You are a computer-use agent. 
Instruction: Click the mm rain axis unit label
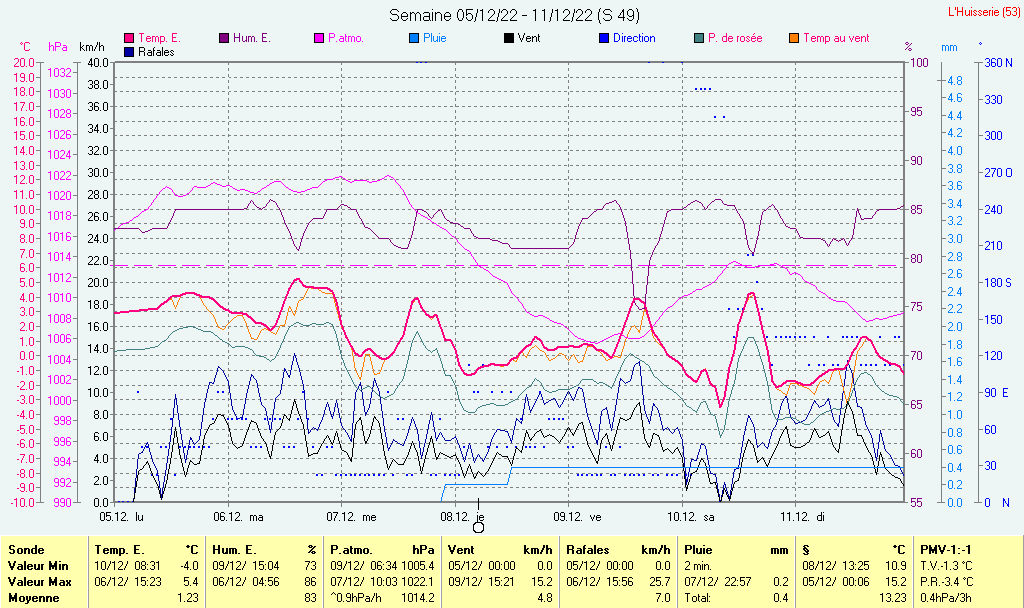[x=949, y=47]
